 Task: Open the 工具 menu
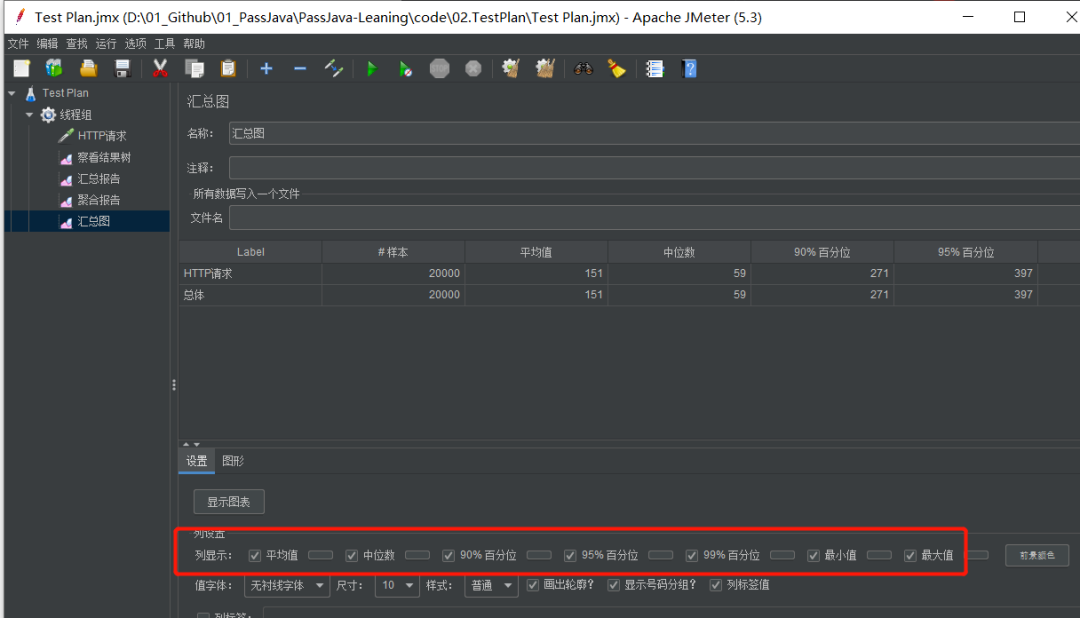[x=165, y=44]
